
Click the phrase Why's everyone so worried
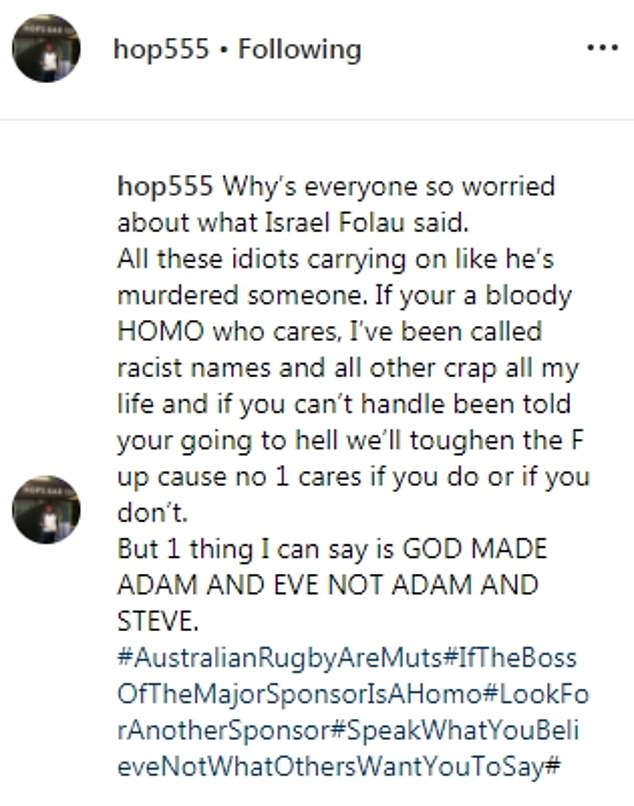click(x=388, y=186)
